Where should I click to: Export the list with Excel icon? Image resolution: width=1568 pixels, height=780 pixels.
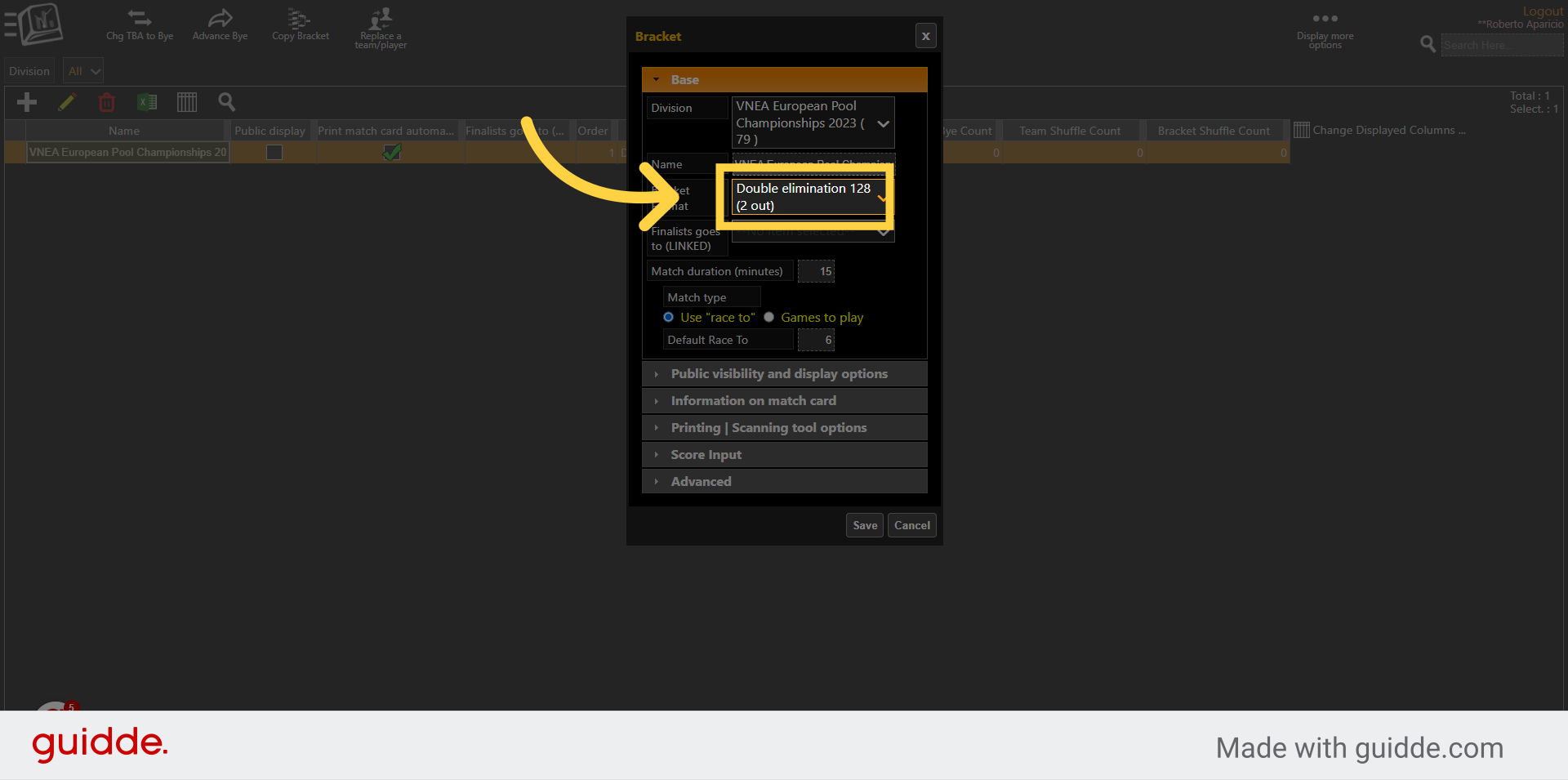(x=147, y=102)
